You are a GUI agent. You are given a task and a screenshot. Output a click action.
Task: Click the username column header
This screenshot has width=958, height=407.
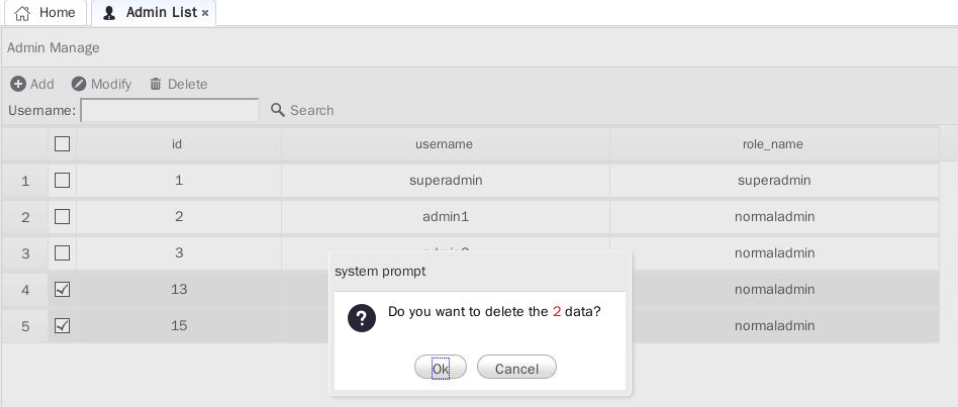[444, 144]
